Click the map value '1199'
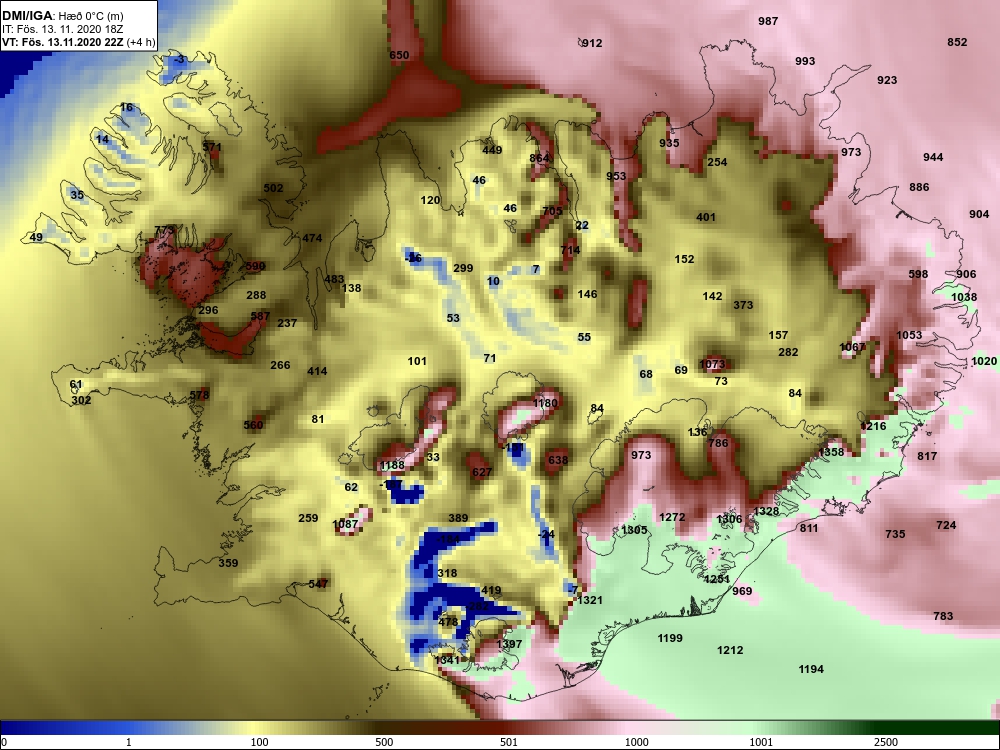Image resolution: width=1000 pixels, height=750 pixels. (670, 638)
